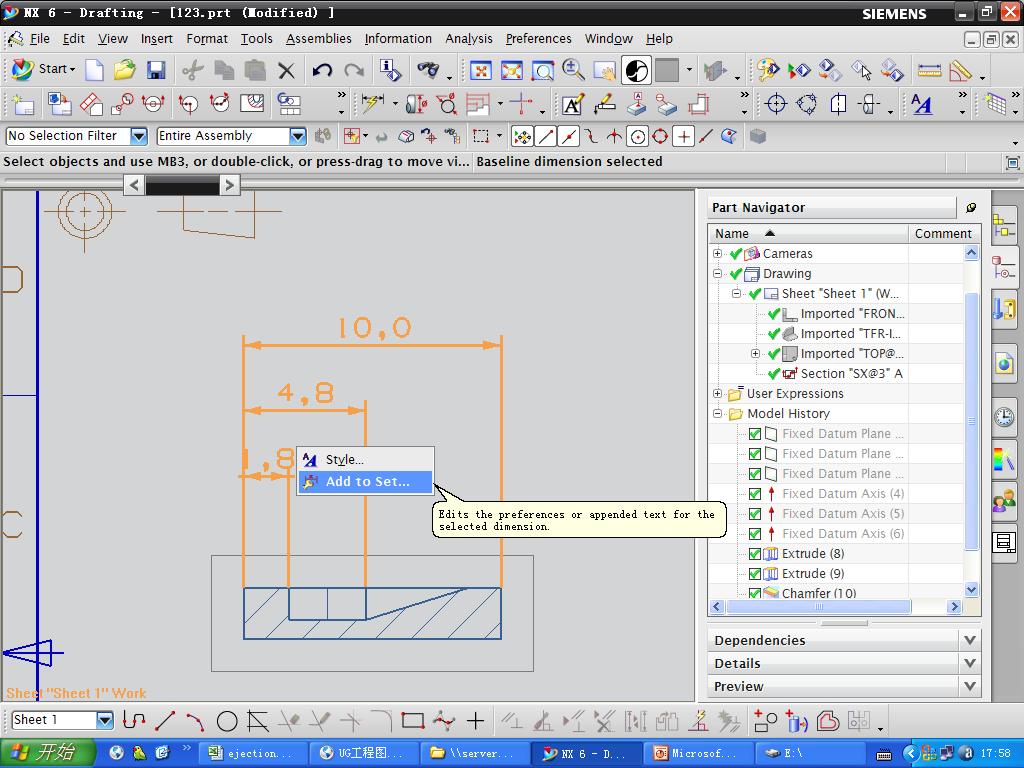Click the Save floppy disk icon
Screen dimensions: 1024x768
(156, 70)
